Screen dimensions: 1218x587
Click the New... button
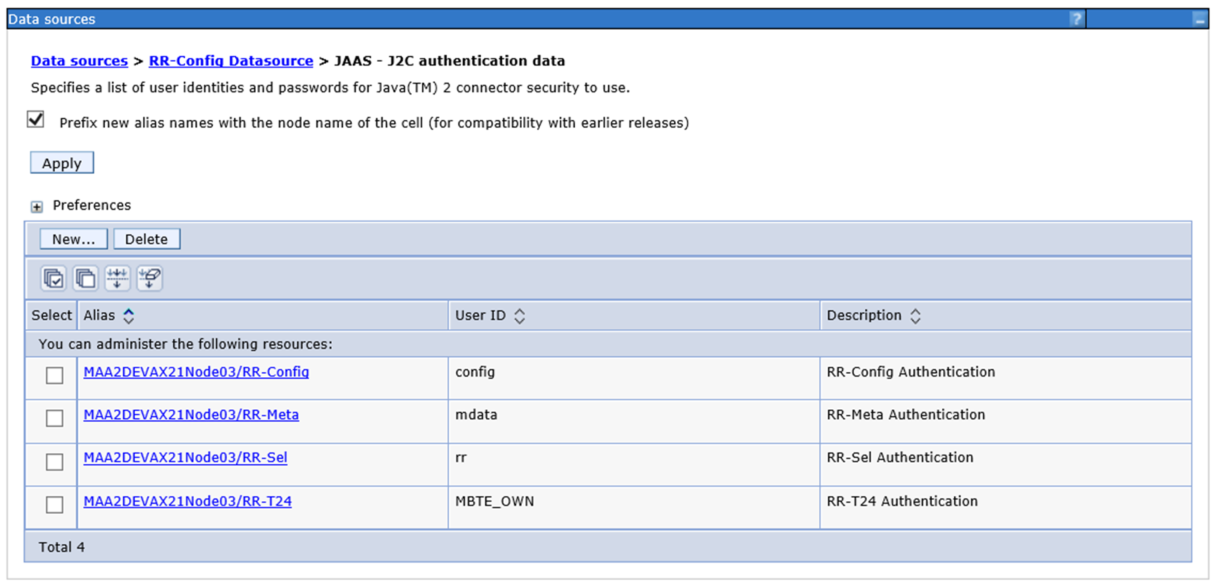pyautogui.click(x=73, y=240)
